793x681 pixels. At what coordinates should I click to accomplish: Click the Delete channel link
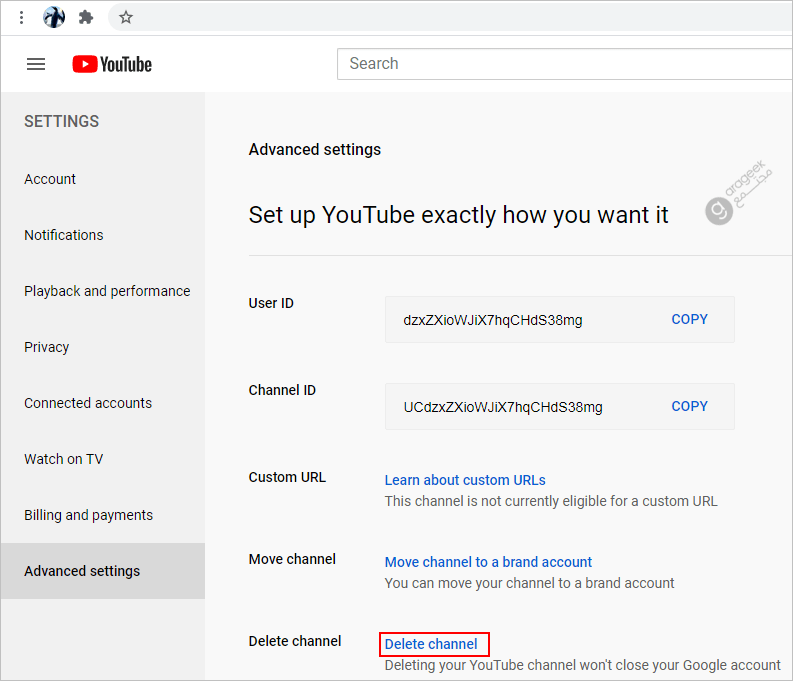(x=431, y=644)
